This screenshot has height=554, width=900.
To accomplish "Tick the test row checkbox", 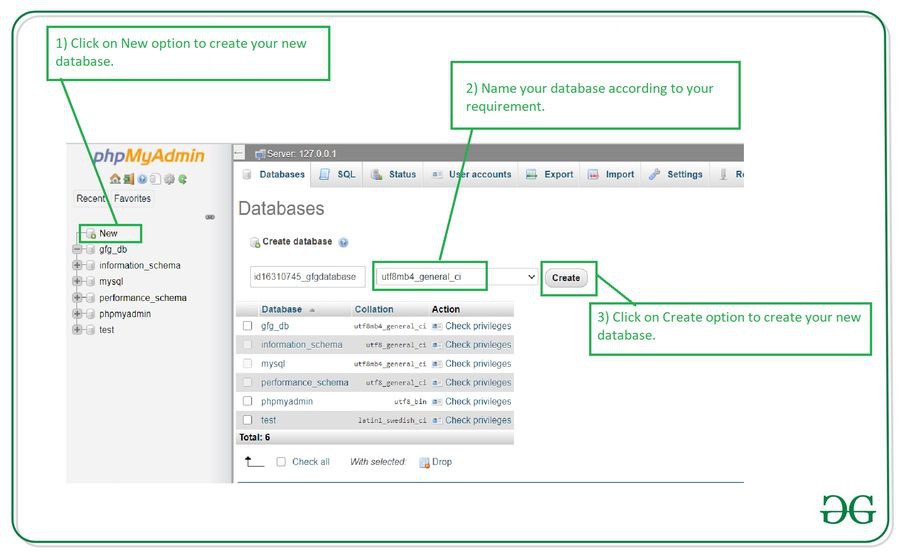I will coord(247,420).
